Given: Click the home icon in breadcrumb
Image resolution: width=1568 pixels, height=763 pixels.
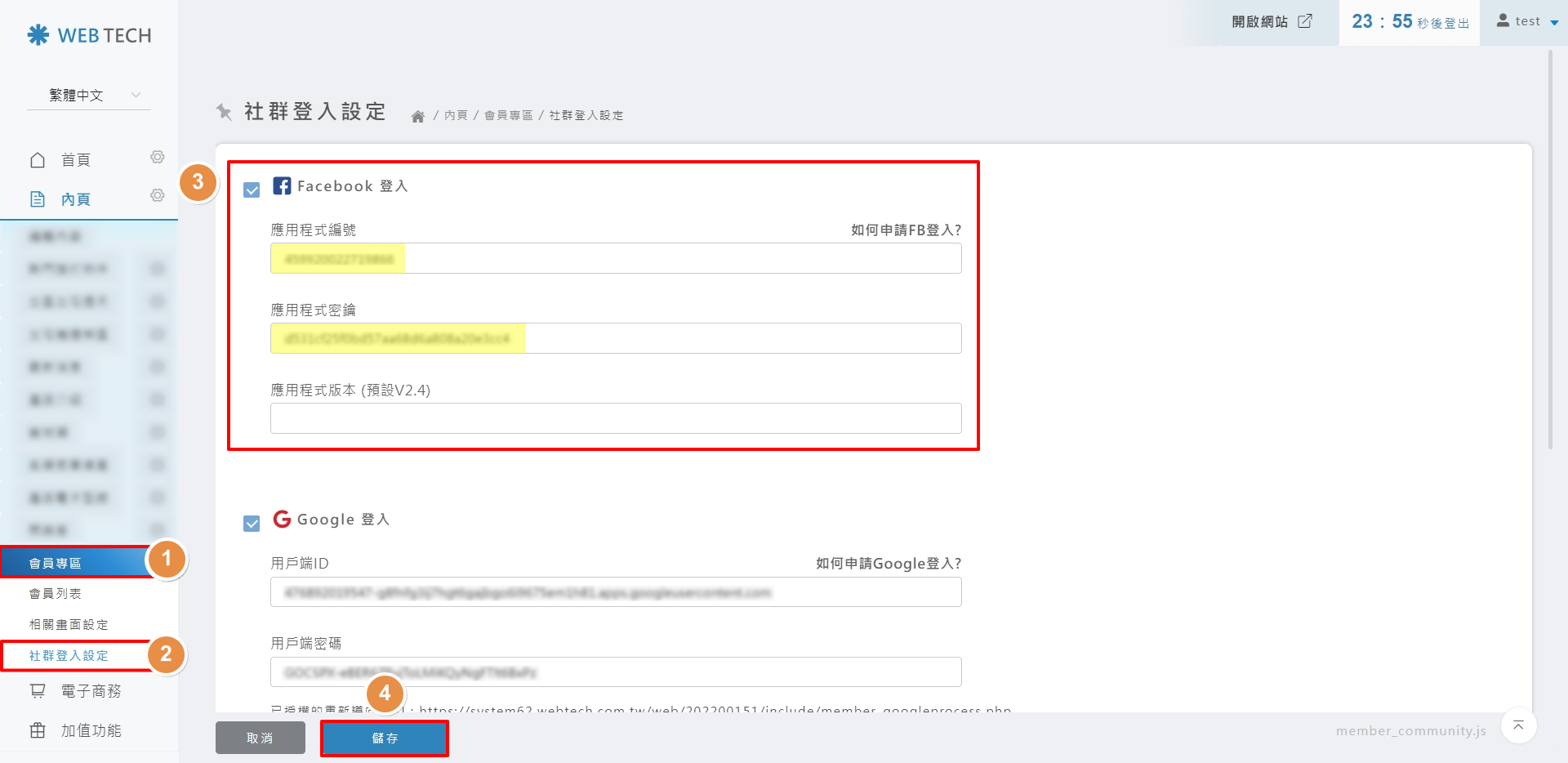Looking at the screenshot, I should (417, 116).
